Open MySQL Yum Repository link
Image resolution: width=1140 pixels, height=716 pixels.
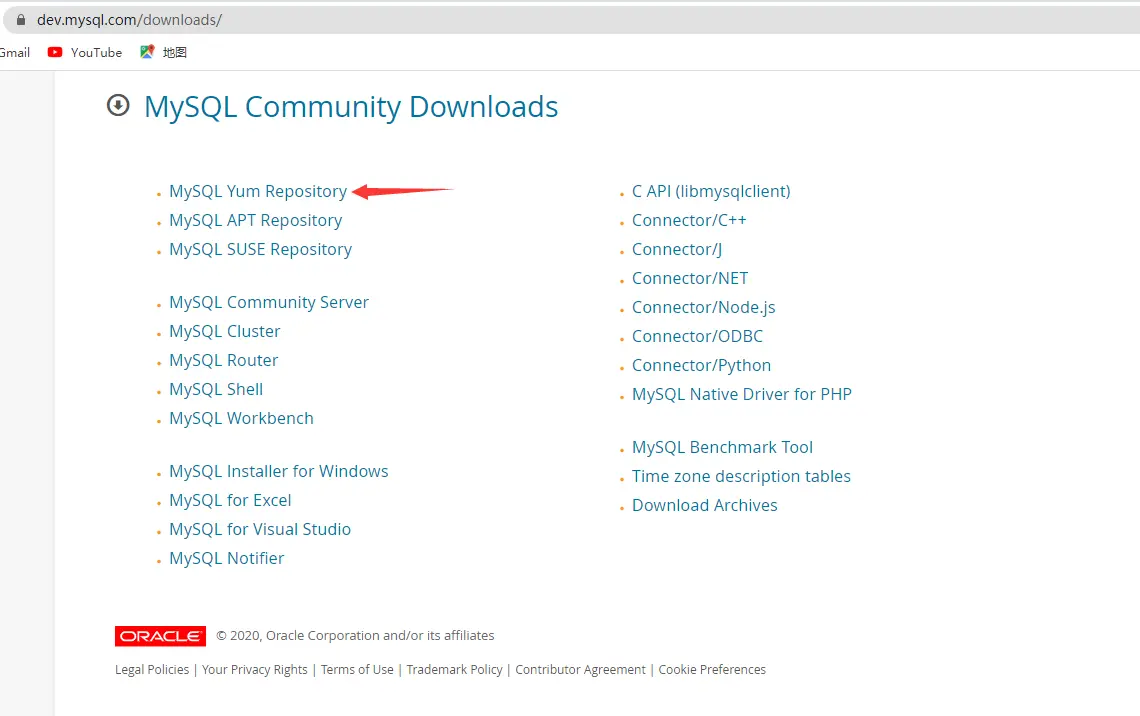pyautogui.click(x=258, y=191)
